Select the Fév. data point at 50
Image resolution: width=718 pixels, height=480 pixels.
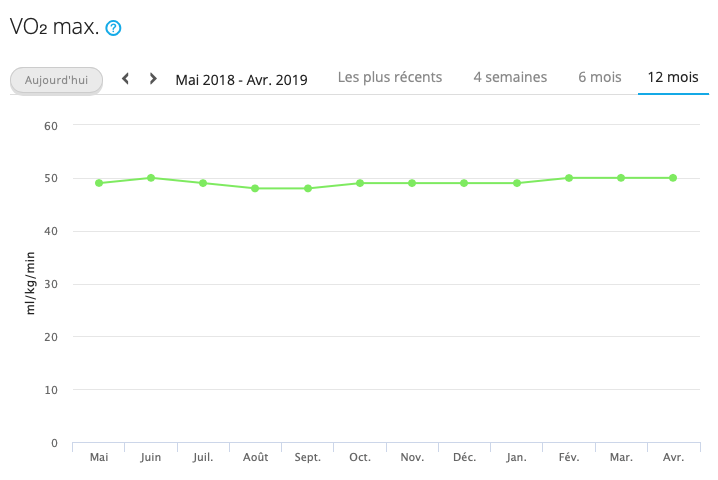pos(569,178)
